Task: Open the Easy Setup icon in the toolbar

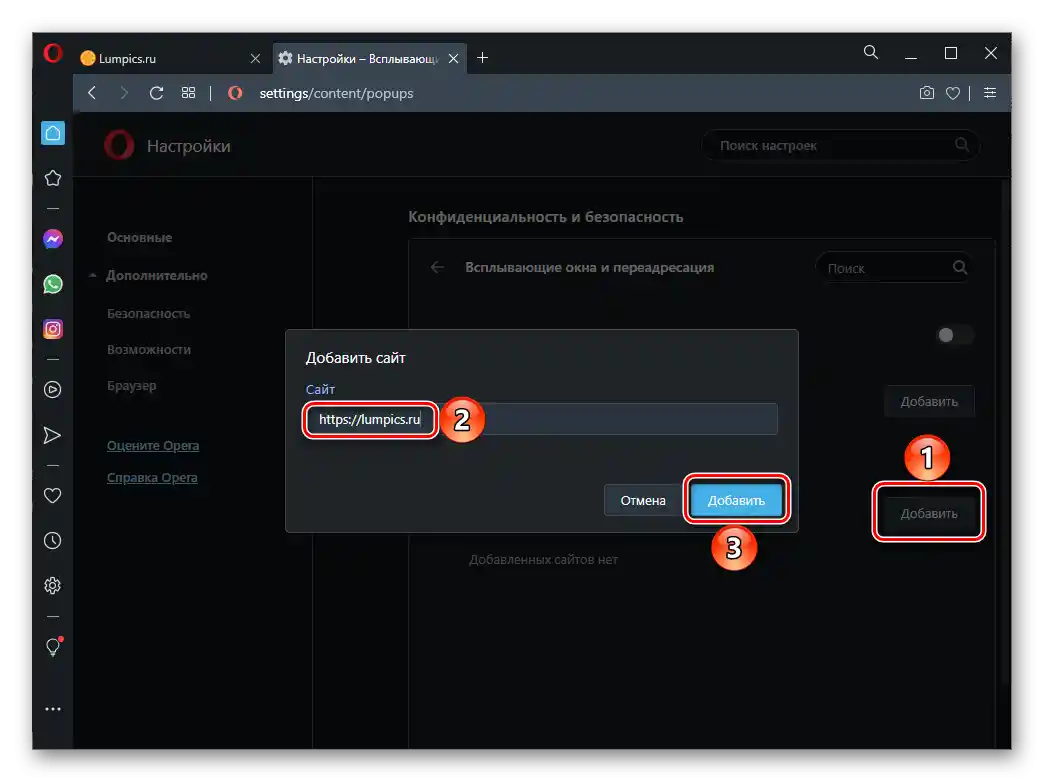Action: (990, 93)
